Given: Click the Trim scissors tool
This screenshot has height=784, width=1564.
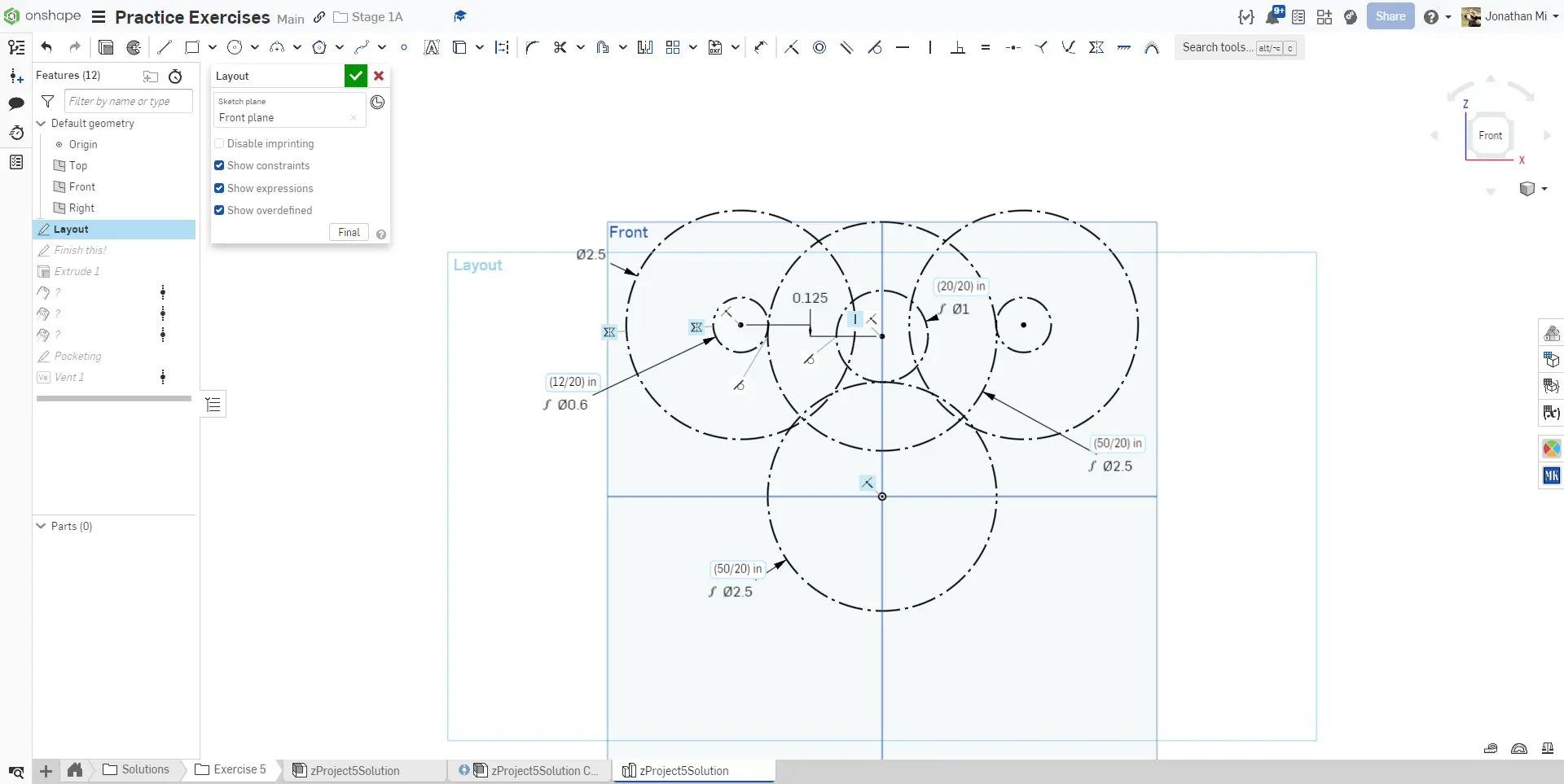Looking at the screenshot, I should click(560, 47).
